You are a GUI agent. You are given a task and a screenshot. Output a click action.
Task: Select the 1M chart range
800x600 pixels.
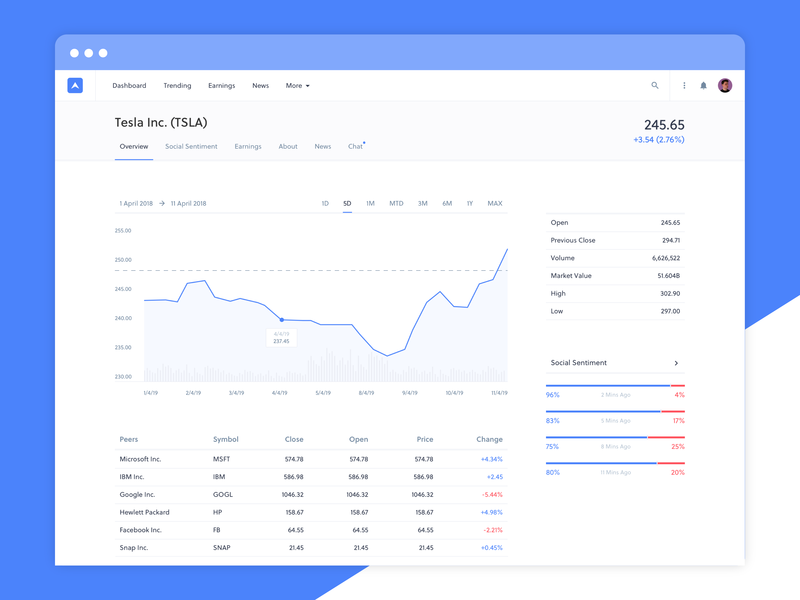click(x=370, y=203)
